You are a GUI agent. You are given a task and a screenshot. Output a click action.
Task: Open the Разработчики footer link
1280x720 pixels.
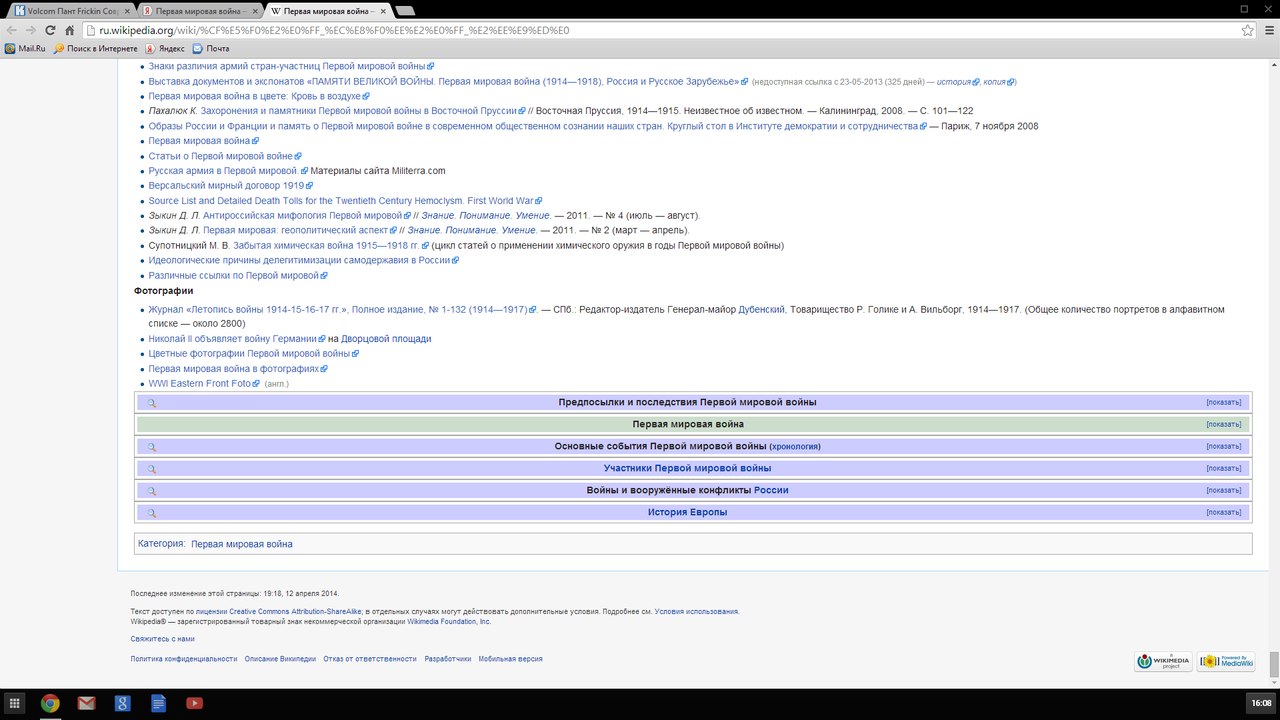pyautogui.click(x=447, y=659)
